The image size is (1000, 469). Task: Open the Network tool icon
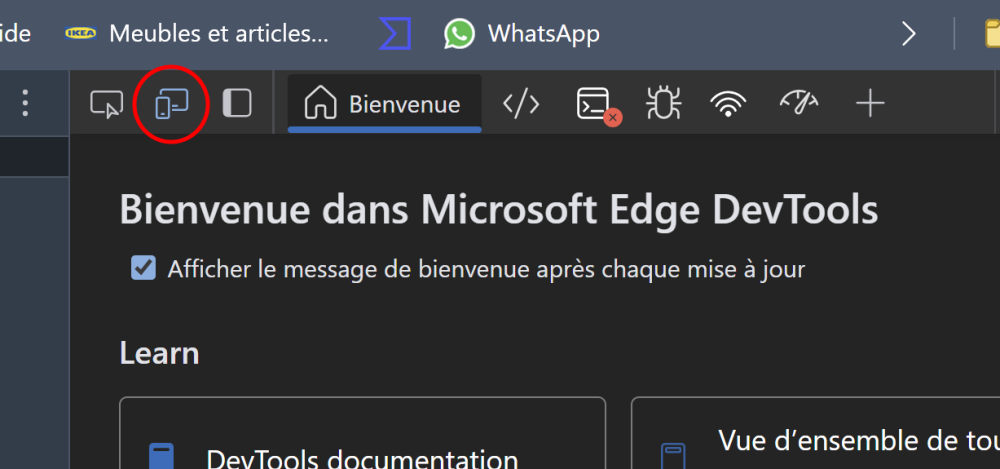point(729,104)
